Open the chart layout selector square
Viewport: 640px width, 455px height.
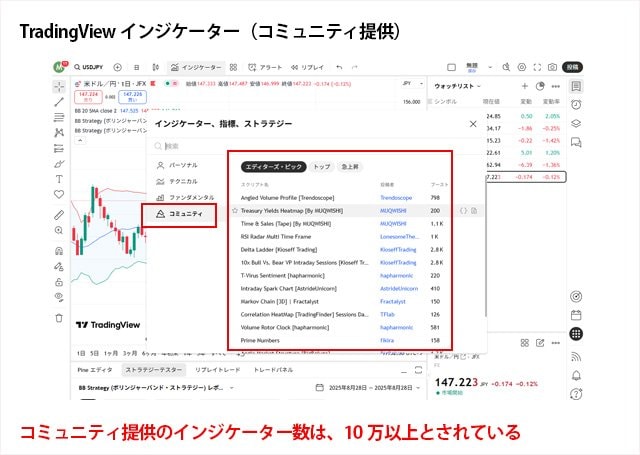(x=451, y=67)
